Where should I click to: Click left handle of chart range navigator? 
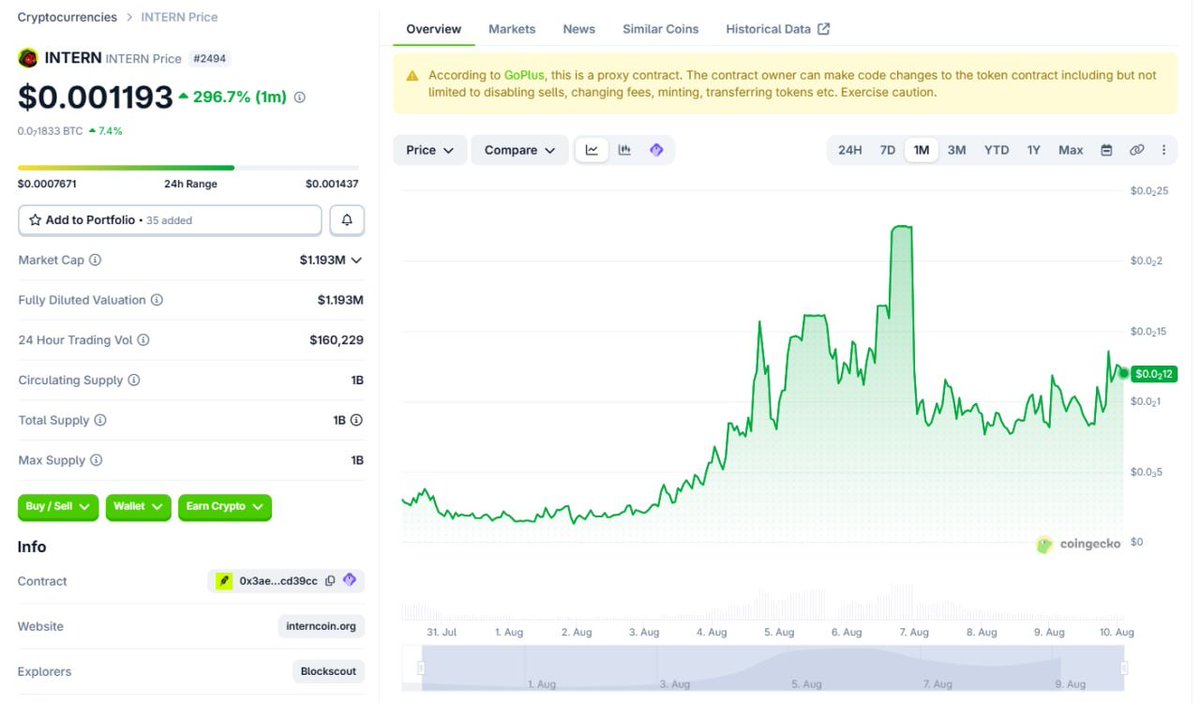coord(422,668)
